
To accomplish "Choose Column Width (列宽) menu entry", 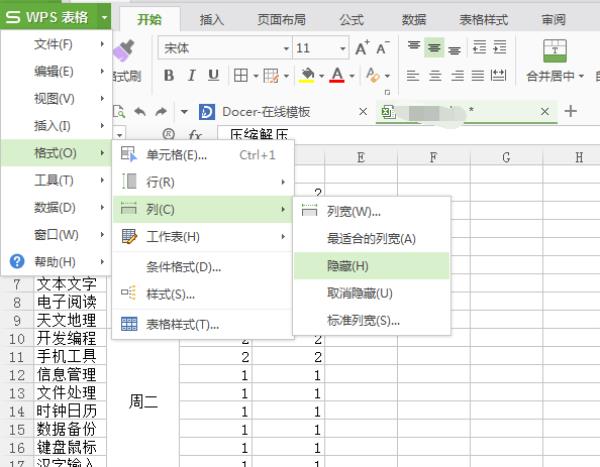I will (x=354, y=210).
